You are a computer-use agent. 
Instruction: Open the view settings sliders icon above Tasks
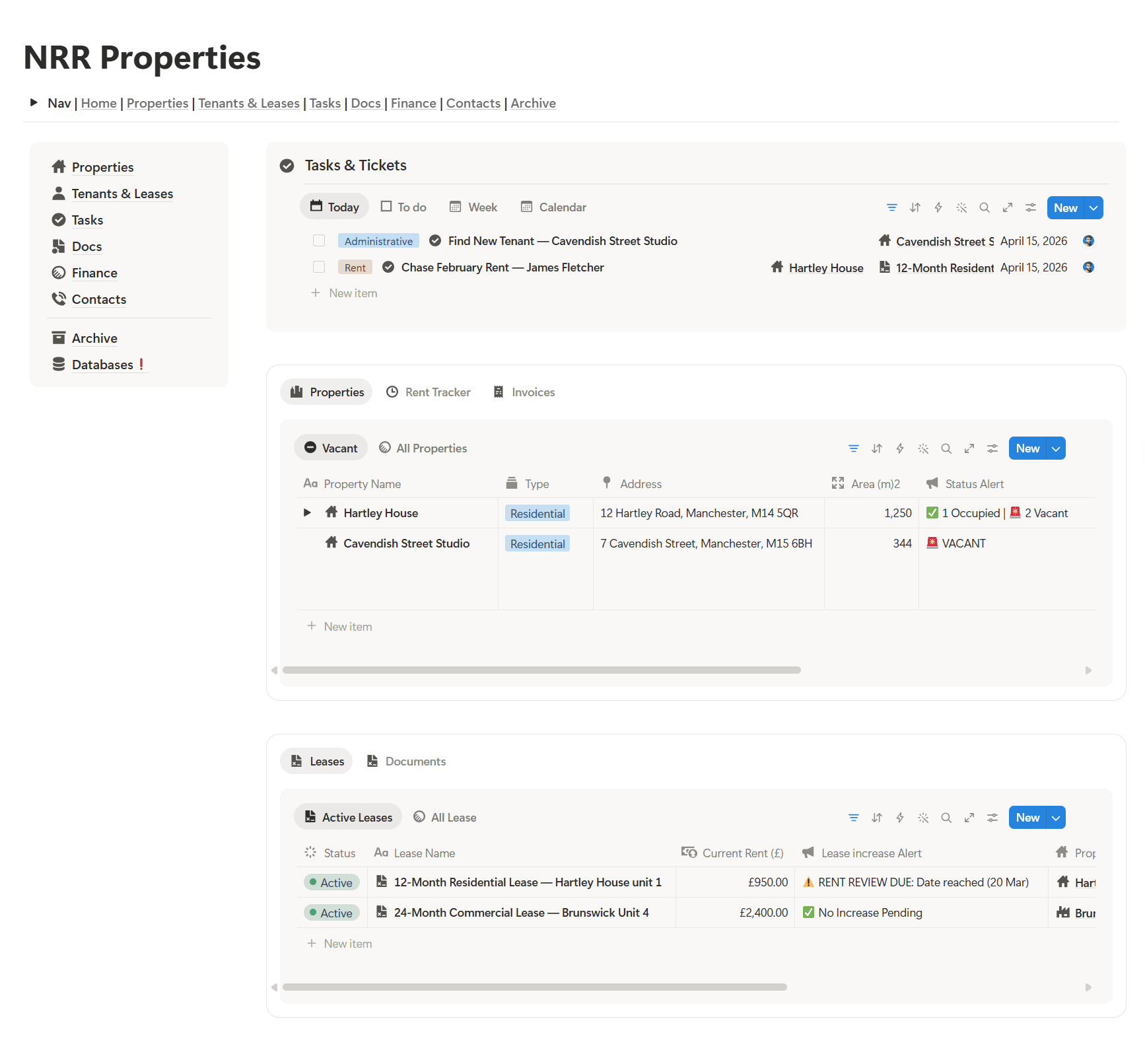point(1031,207)
